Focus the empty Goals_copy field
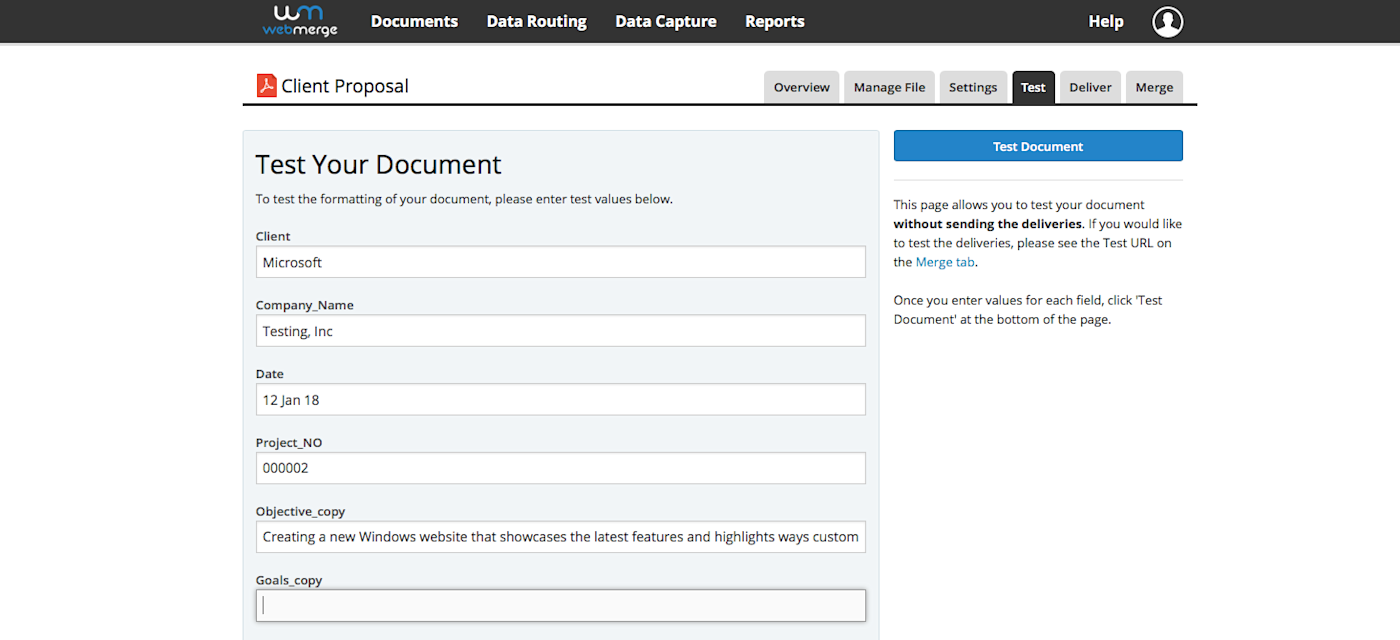 (x=561, y=605)
